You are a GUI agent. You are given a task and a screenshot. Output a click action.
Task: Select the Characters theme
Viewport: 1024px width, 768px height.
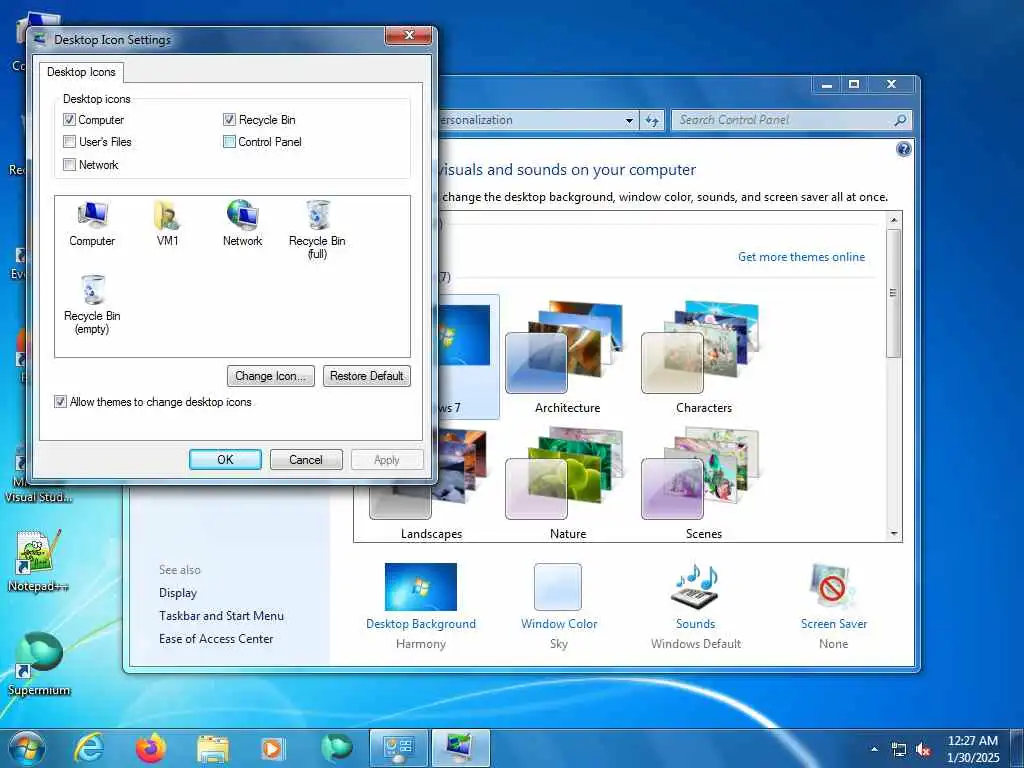click(703, 357)
